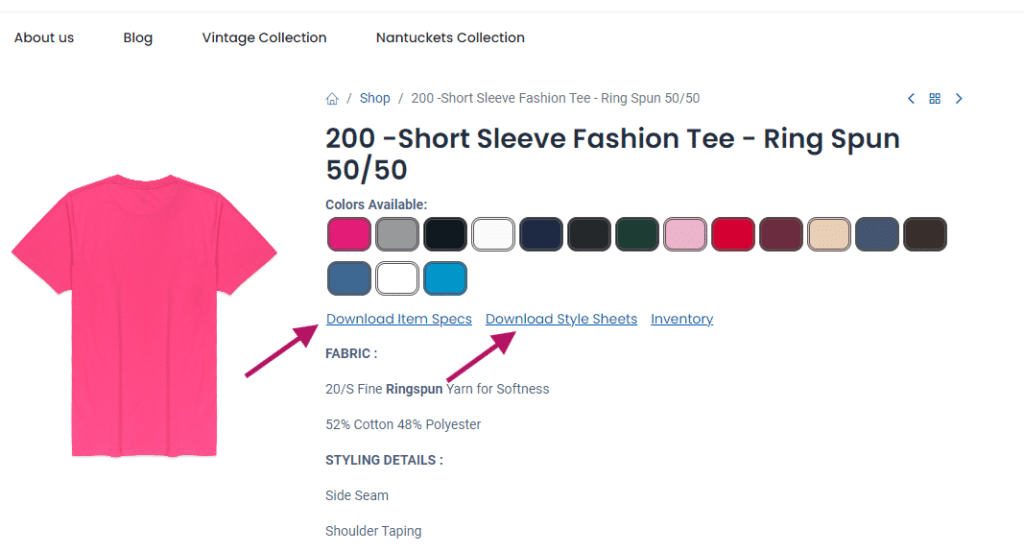Open the Inventory link
The image size is (1024, 552).
pos(682,319)
